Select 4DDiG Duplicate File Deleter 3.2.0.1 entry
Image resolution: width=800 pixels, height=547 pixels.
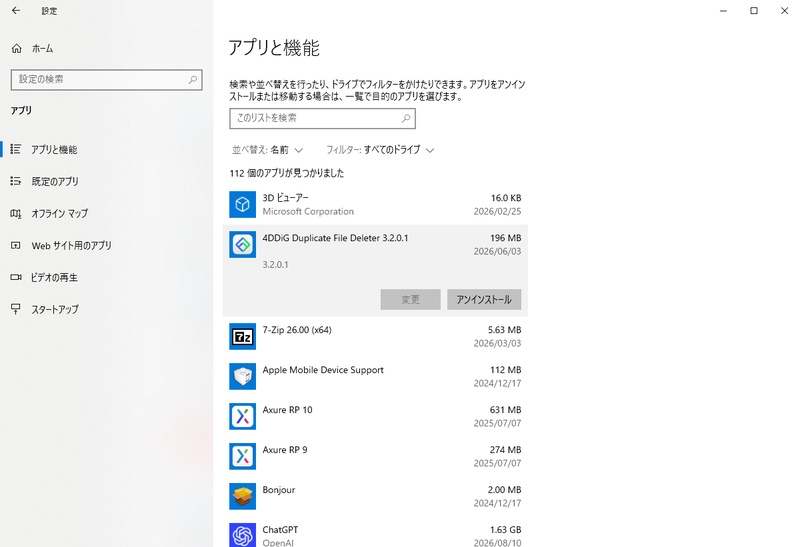click(x=375, y=270)
